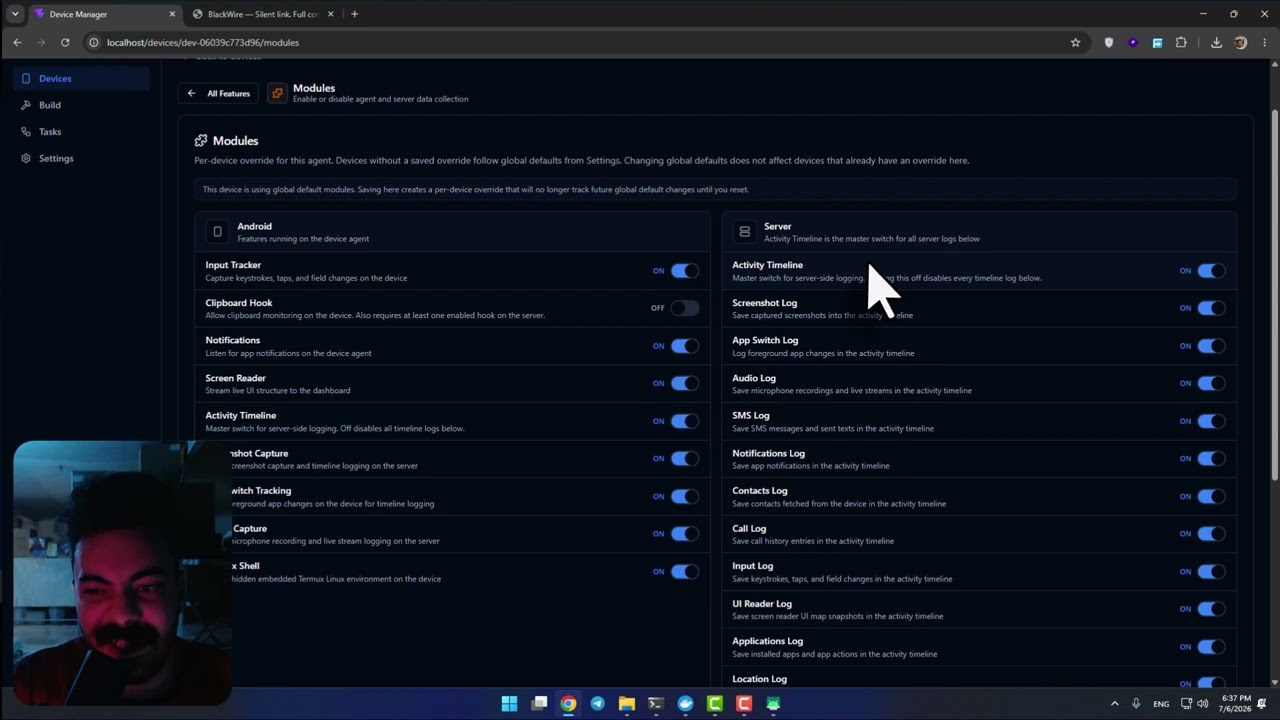Toggle the Android Notifications module
The width and height of the screenshot is (1280, 720).
tap(684, 346)
